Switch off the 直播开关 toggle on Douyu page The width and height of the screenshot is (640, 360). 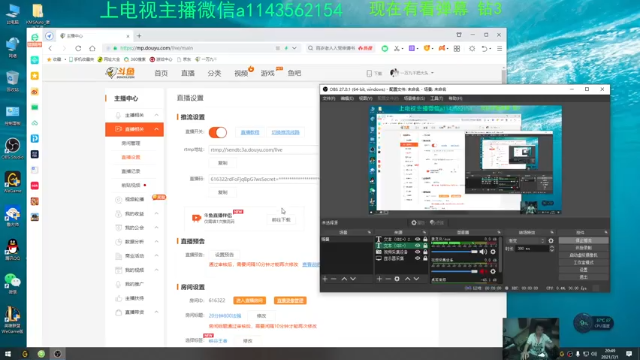coord(218,132)
